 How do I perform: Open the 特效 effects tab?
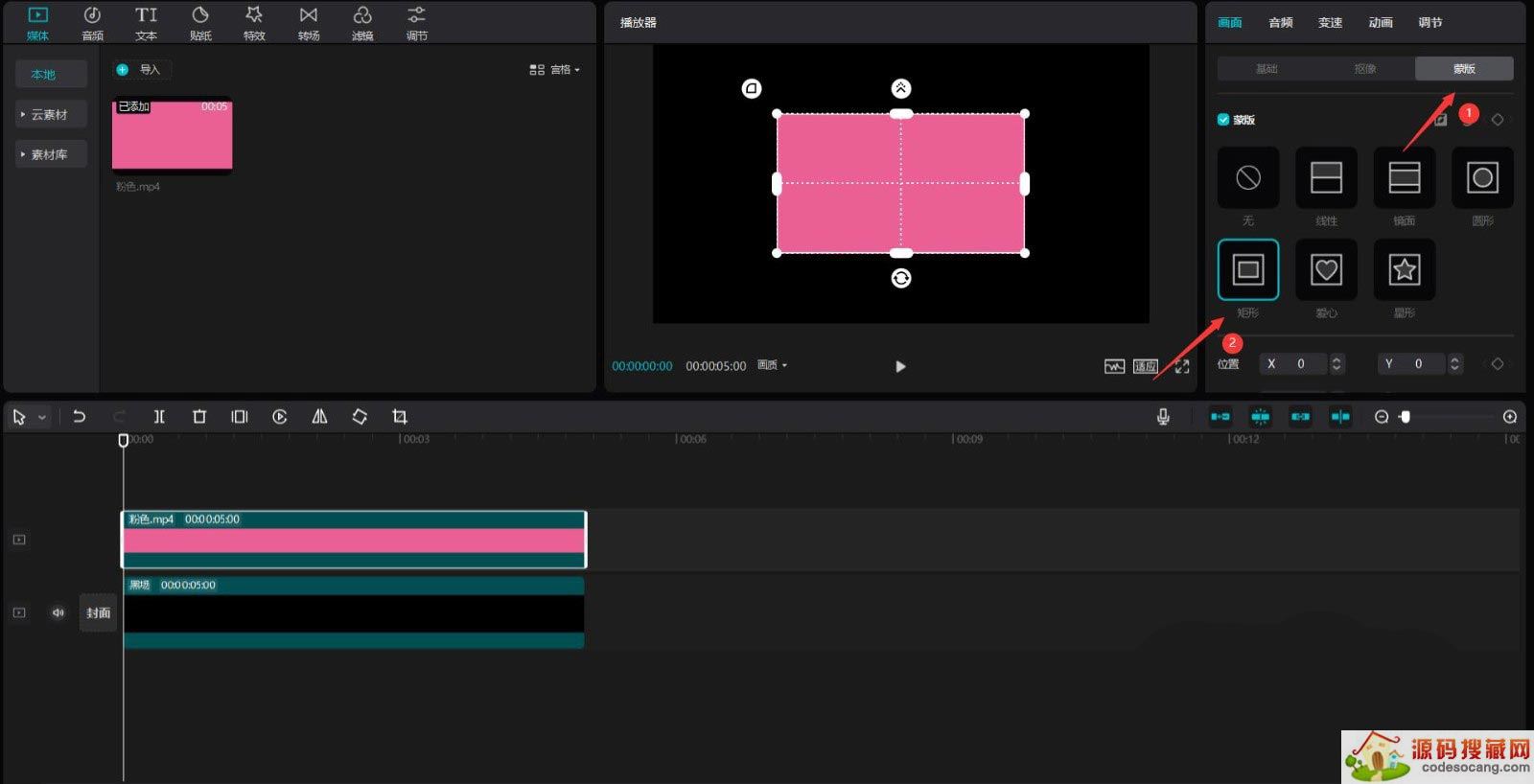254,23
